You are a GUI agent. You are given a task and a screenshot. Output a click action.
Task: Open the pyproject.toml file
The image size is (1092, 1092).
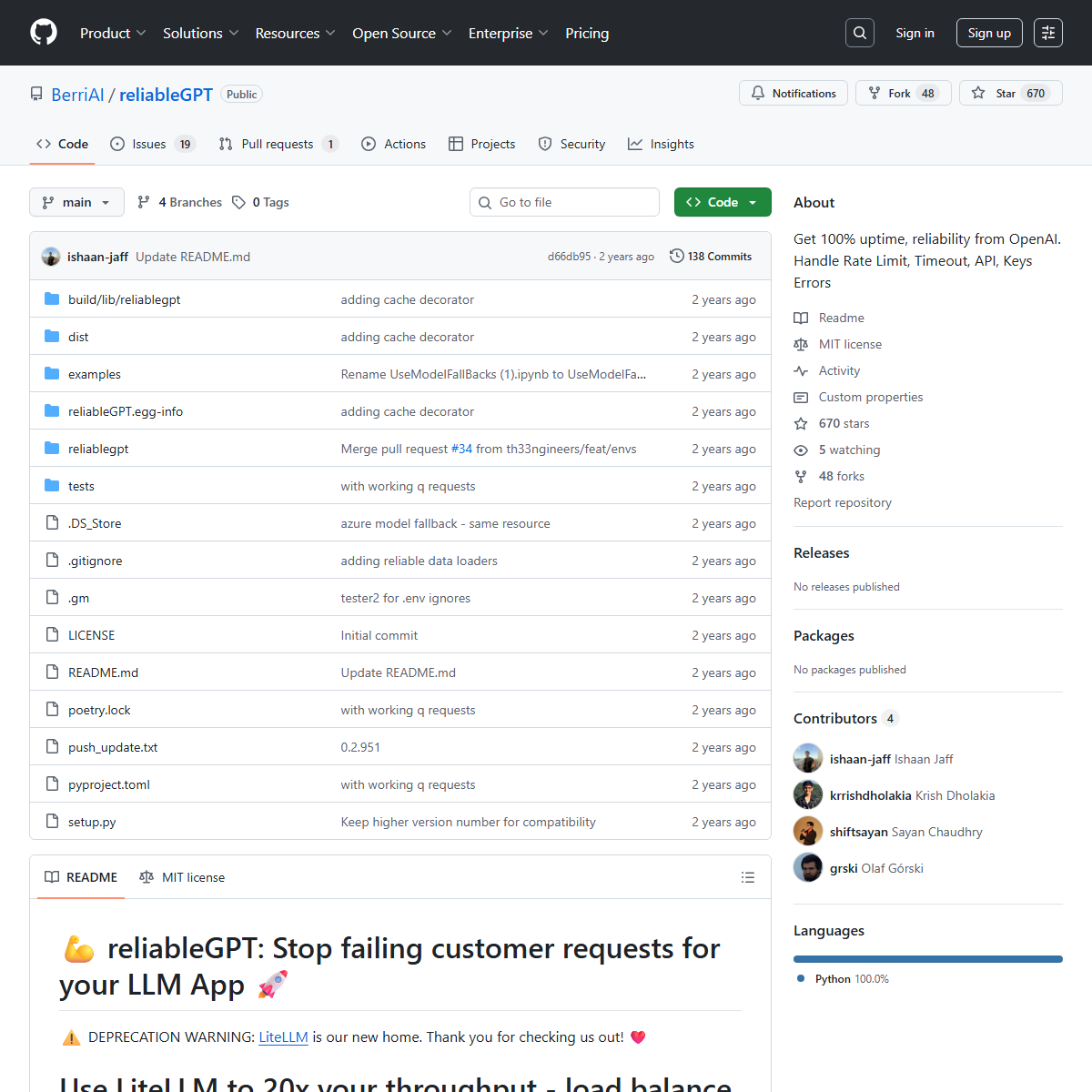[109, 784]
